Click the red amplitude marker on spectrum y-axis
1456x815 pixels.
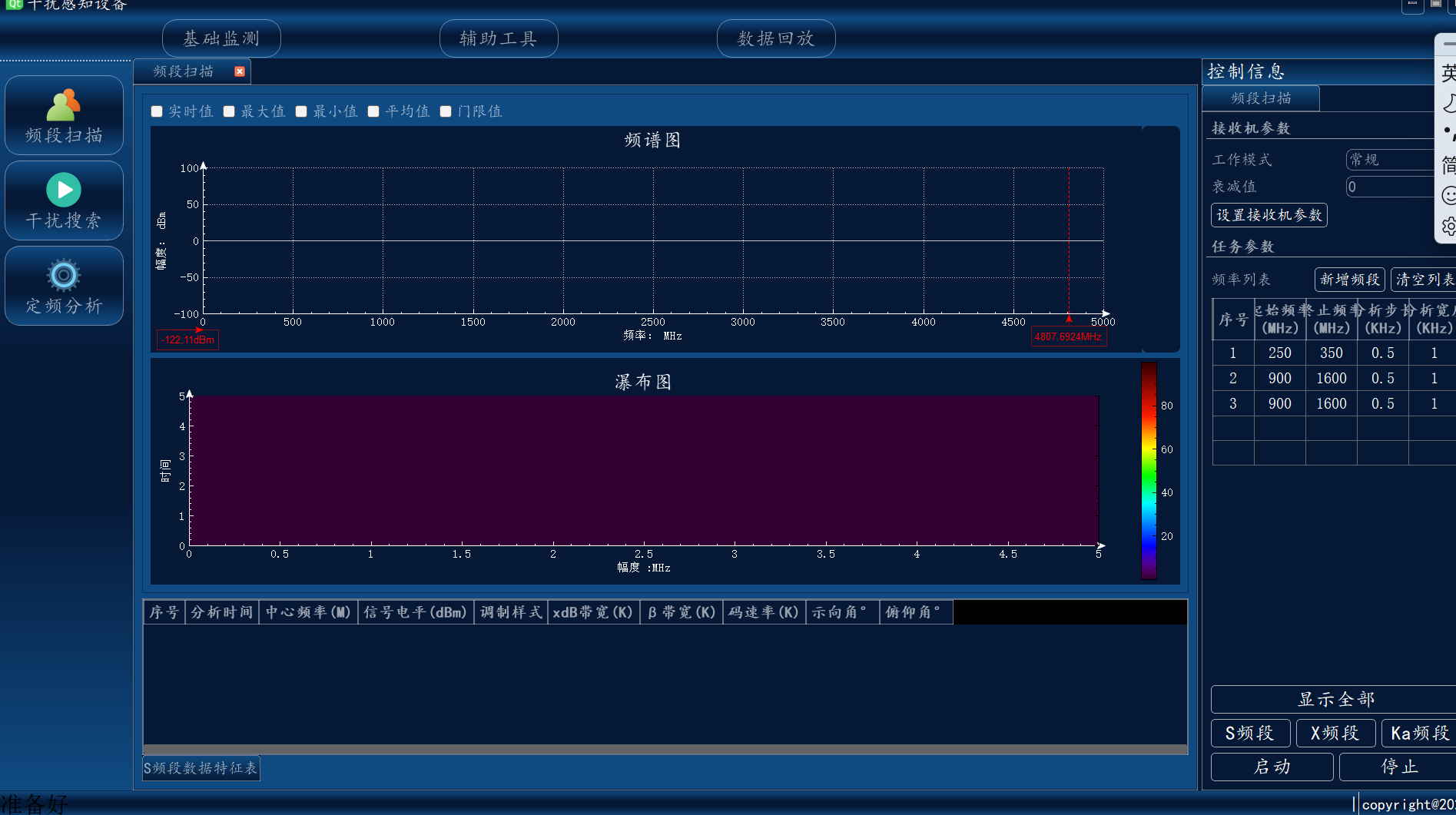(199, 330)
